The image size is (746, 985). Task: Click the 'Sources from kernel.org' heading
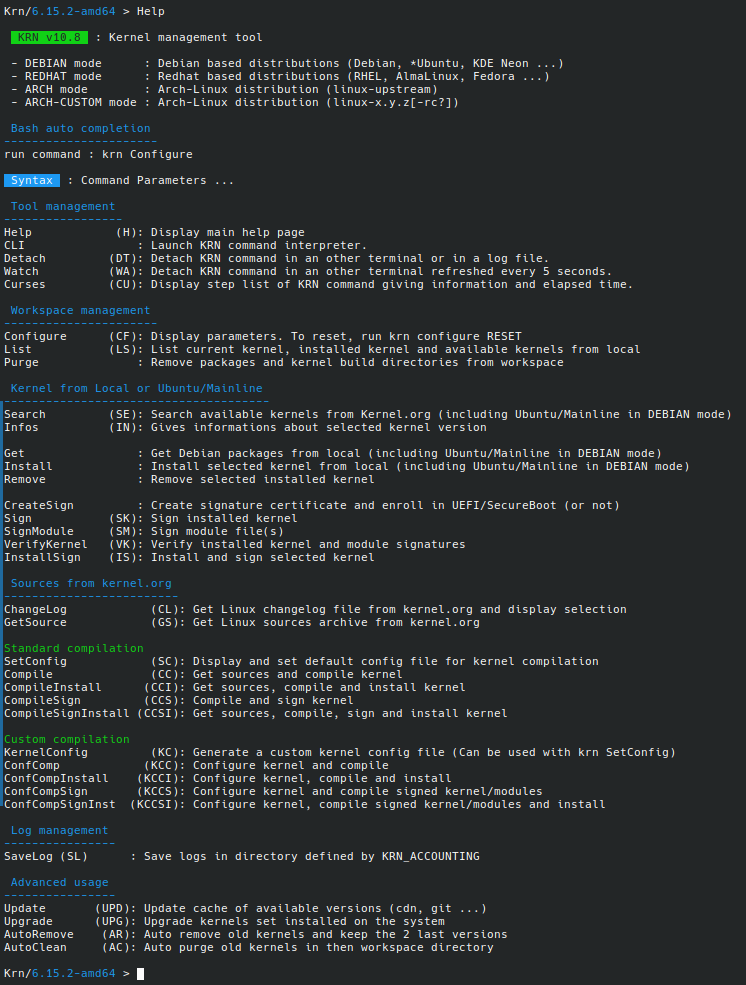click(x=91, y=583)
